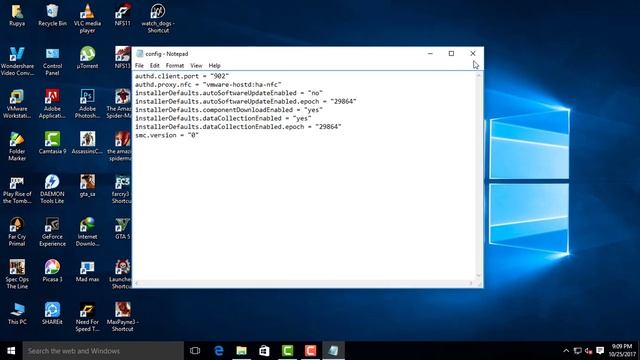The height and width of the screenshot is (360, 640).
Task: Select the VLC media player icon
Action: tap(87, 19)
